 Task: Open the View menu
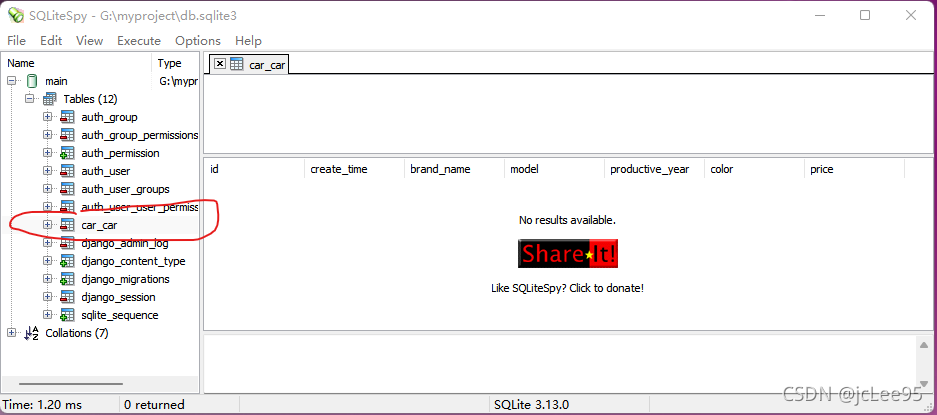tap(89, 41)
